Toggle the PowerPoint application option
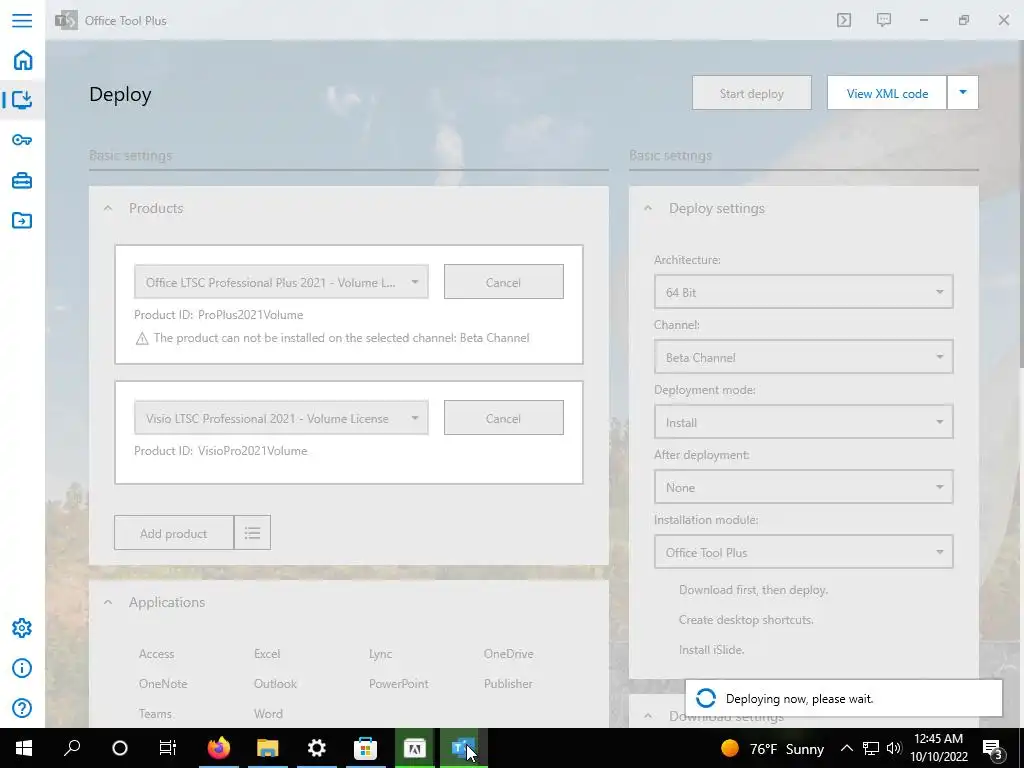 (x=398, y=684)
